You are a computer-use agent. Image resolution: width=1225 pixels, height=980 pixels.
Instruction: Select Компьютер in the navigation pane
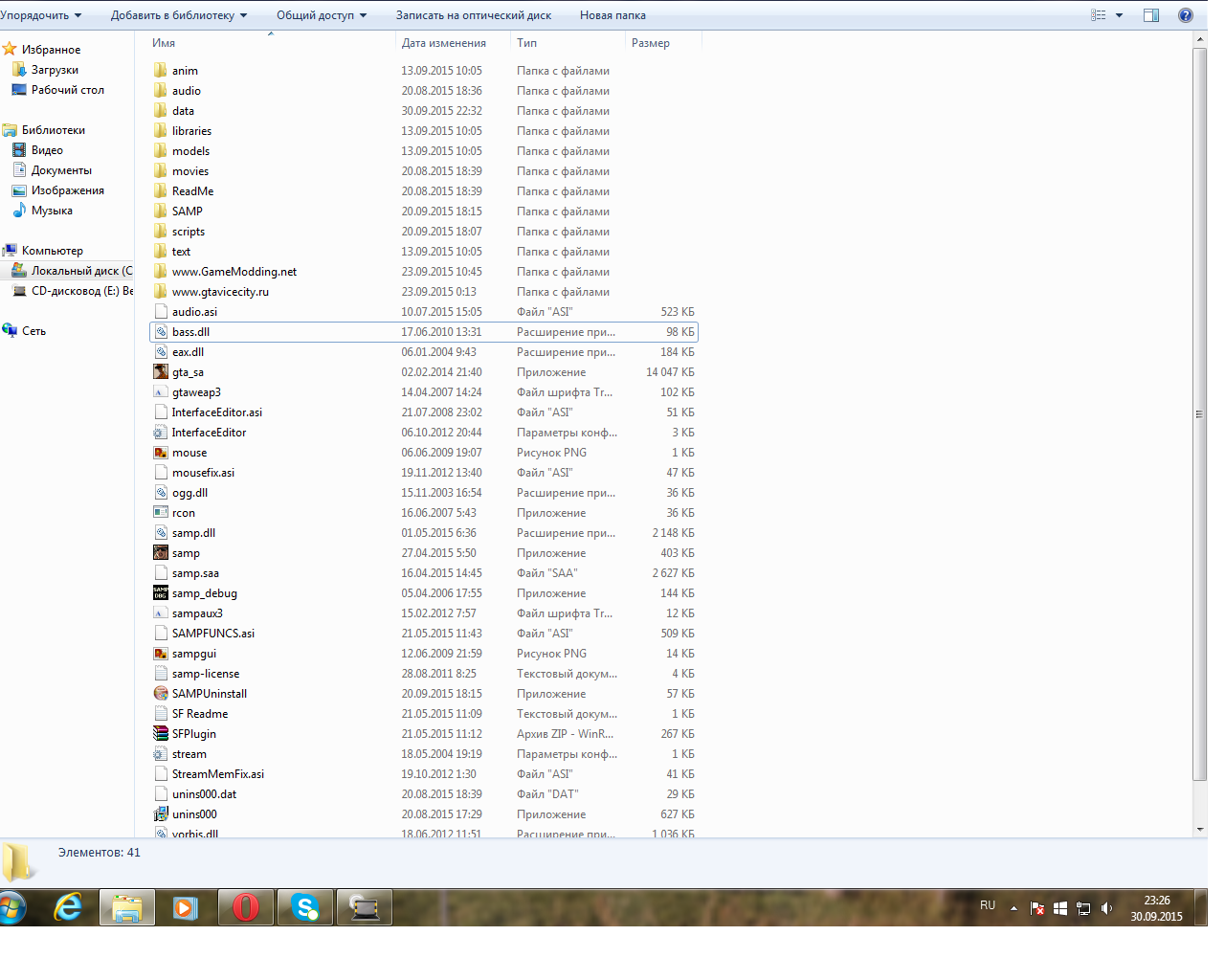click(52, 251)
